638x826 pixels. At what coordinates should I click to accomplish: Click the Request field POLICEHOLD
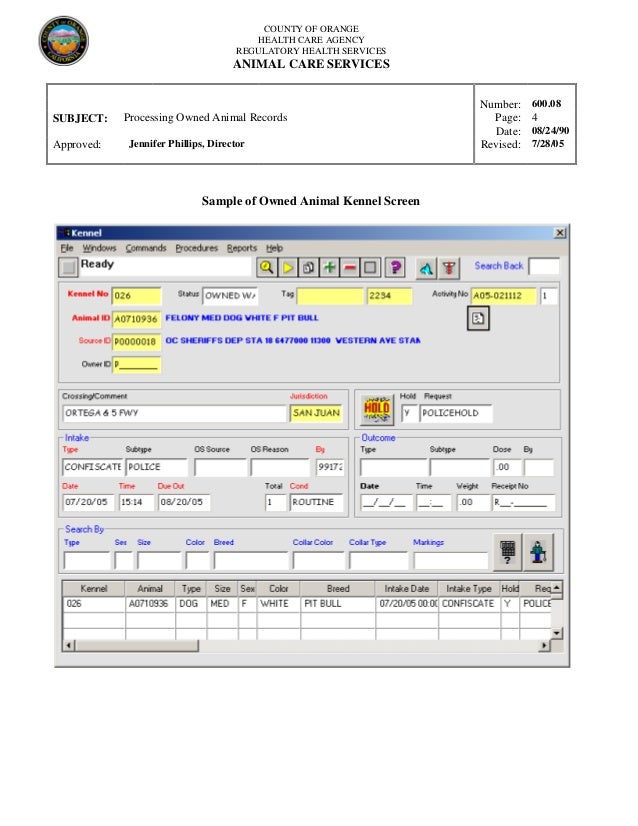click(456, 413)
